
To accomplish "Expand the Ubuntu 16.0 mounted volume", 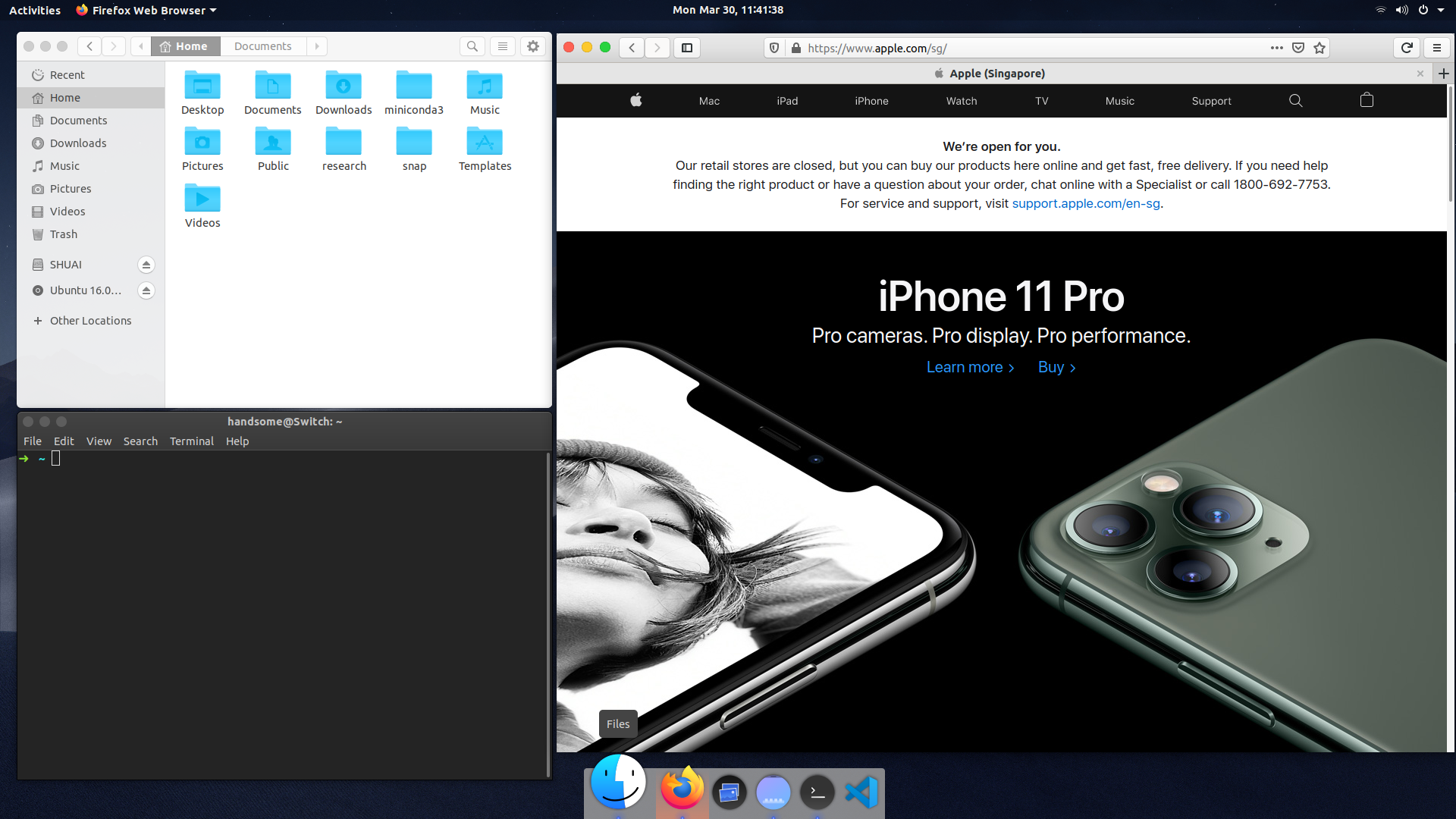I will point(85,290).
